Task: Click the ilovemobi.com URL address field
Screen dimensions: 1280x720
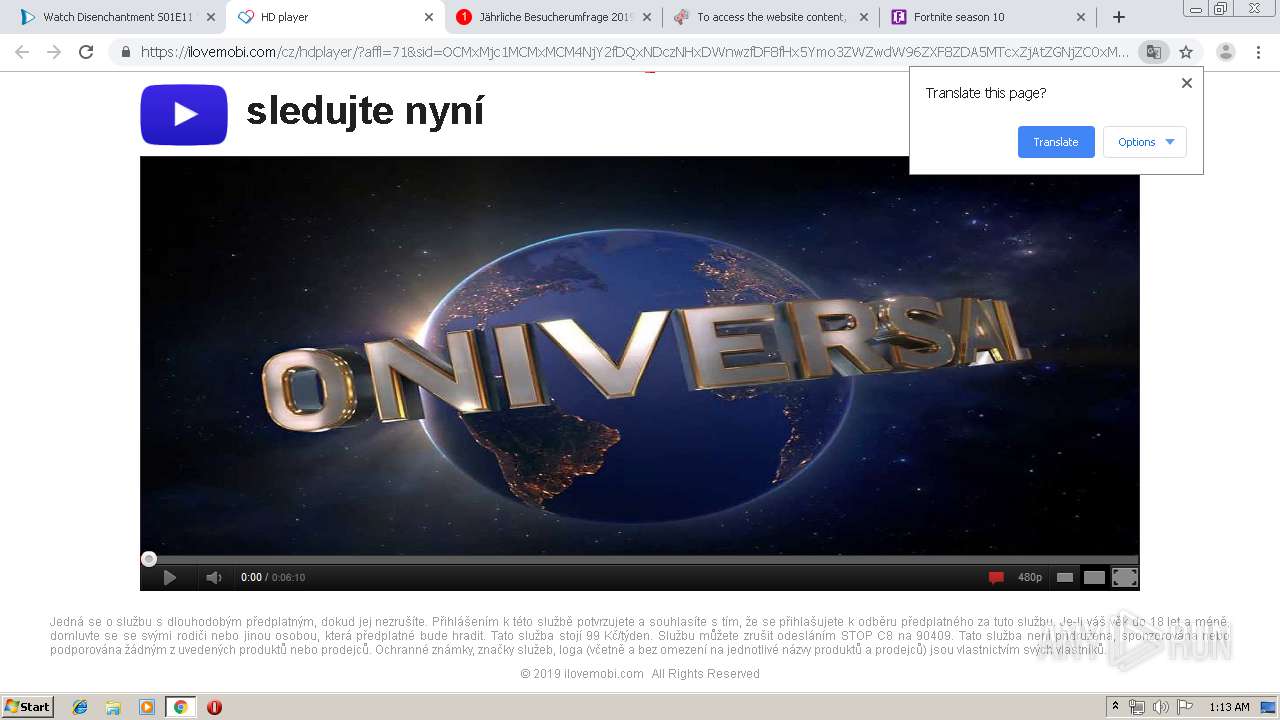Action: [634, 52]
